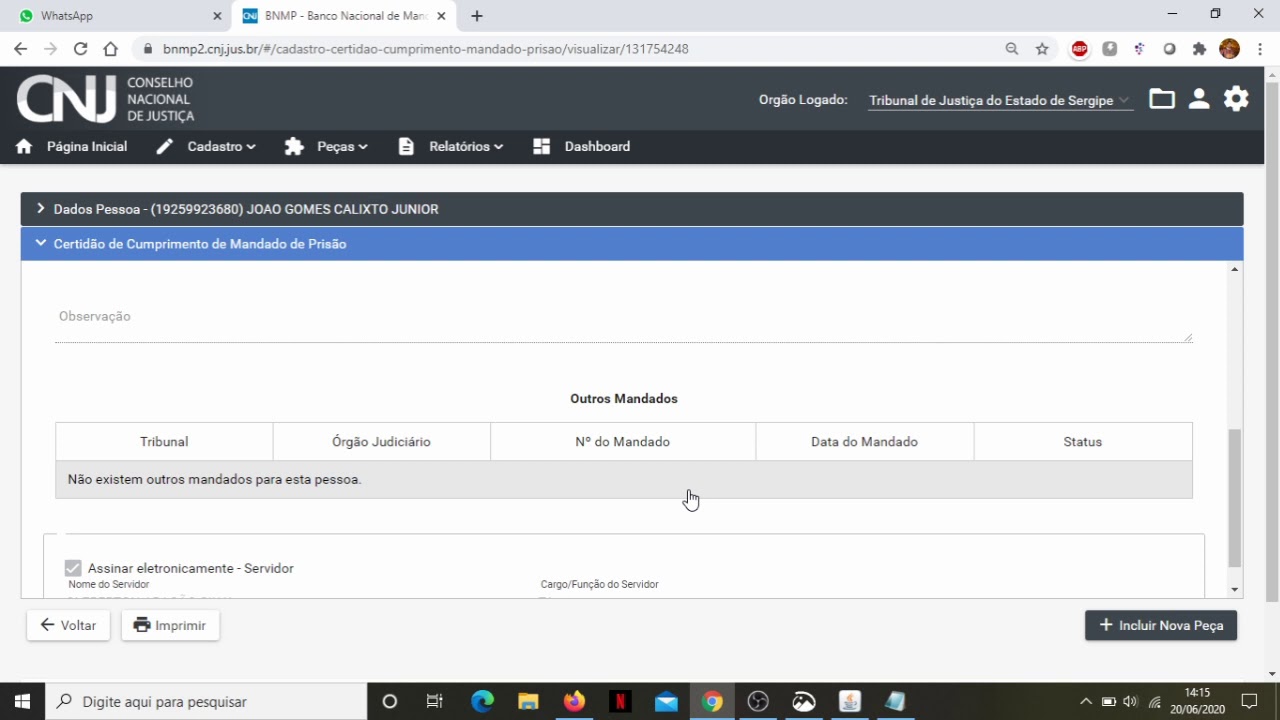
Task: Open Mail app from taskbar
Action: pos(666,701)
